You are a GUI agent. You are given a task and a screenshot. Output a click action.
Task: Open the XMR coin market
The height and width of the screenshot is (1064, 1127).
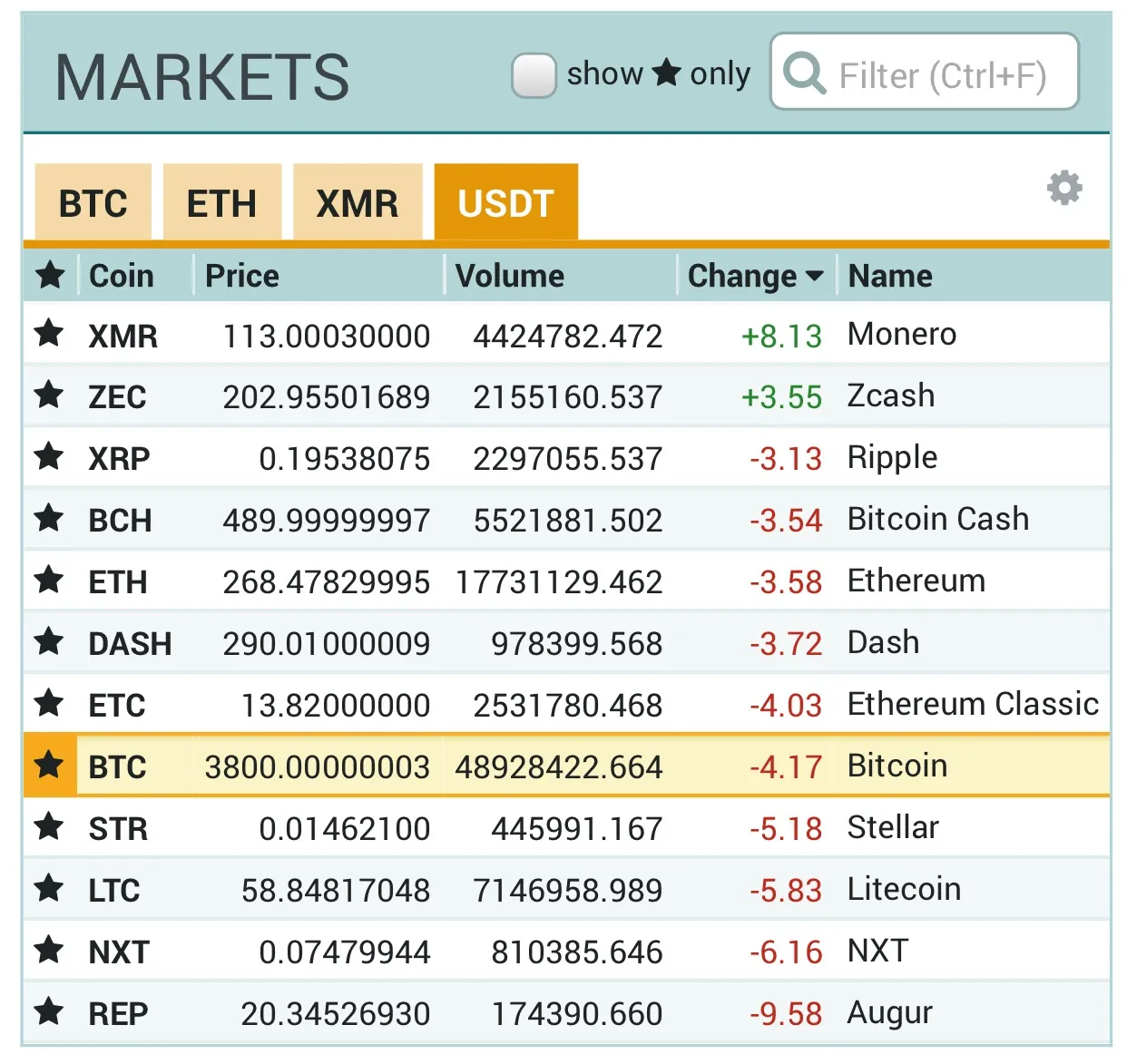pyautogui.click(x=122, y=336)
